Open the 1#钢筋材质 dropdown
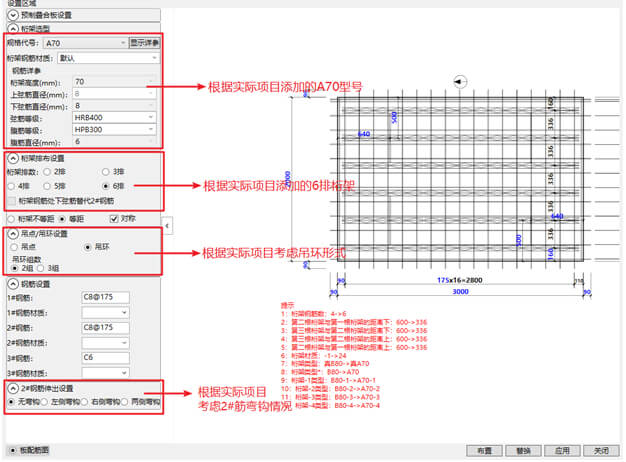The width and height of the screenshot is (626, 462). click(105, 312)
